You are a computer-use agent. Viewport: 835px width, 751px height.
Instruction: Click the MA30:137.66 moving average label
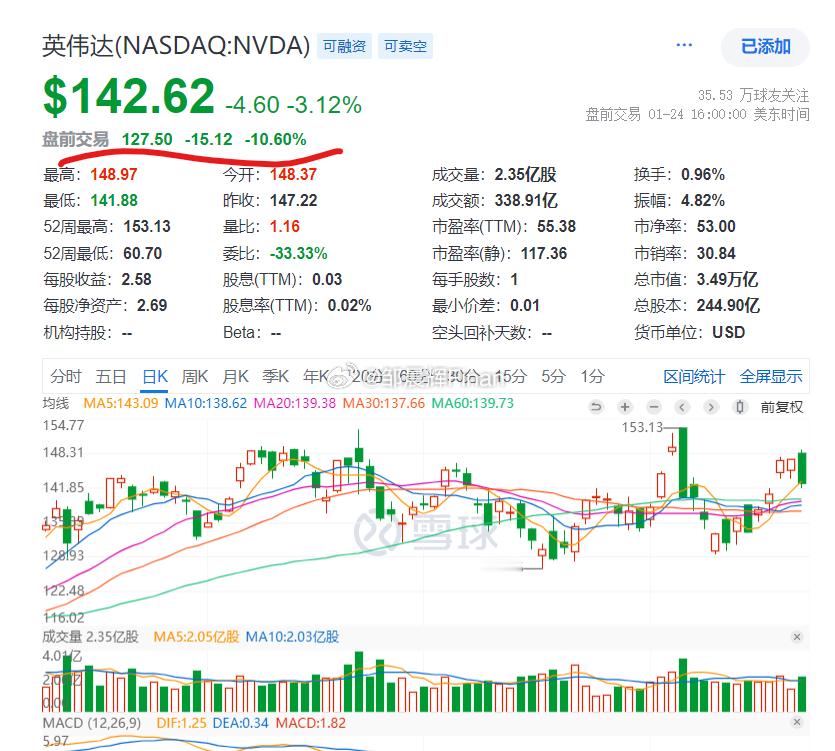383,403
